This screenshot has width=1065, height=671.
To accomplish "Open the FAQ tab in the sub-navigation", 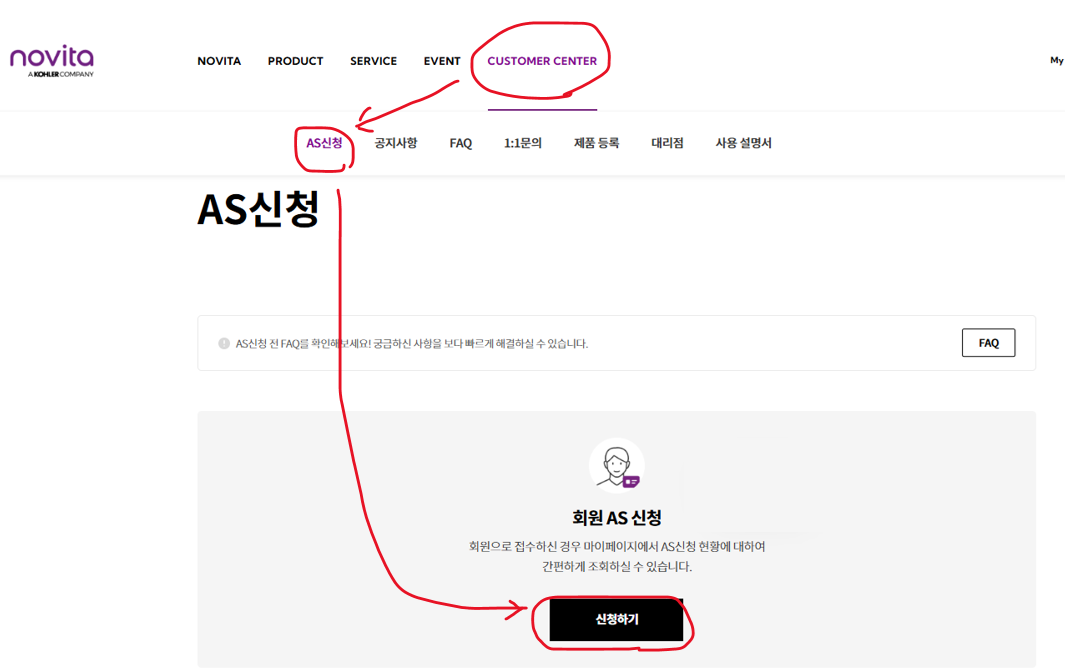I will point(460,142).
